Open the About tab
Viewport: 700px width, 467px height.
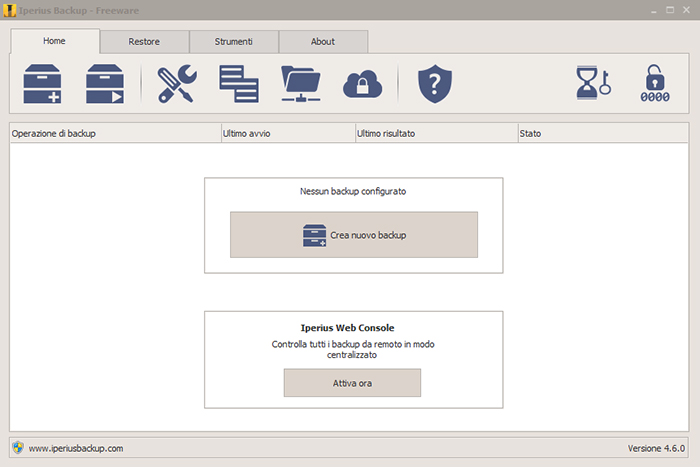pos(323,42)
